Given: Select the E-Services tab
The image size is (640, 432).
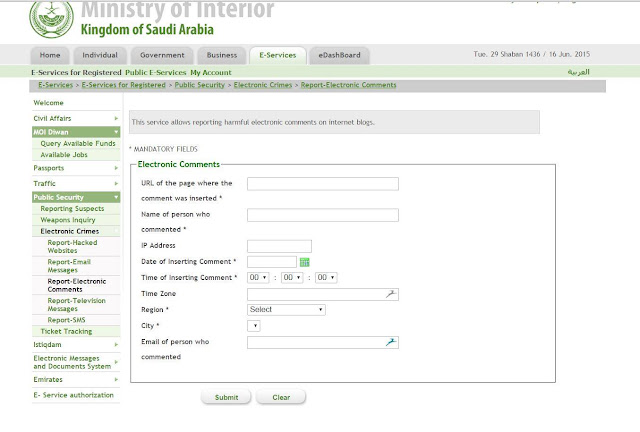Looking at the screenshot, I should [278, 55].
